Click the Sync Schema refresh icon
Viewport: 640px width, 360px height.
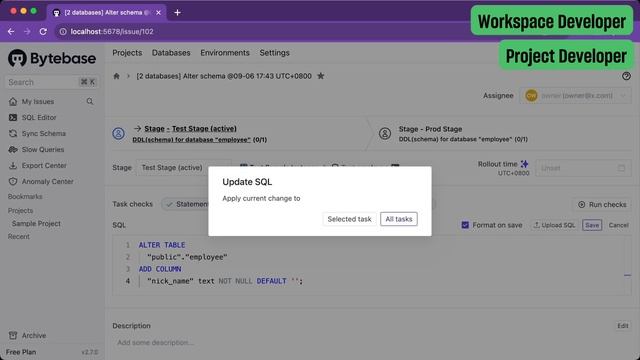click(13, 133)
